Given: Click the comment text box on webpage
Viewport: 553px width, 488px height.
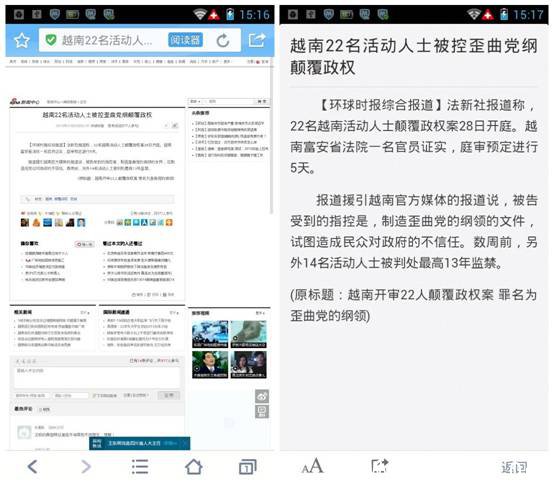Looking at the screenshot, I should [97, 378].
